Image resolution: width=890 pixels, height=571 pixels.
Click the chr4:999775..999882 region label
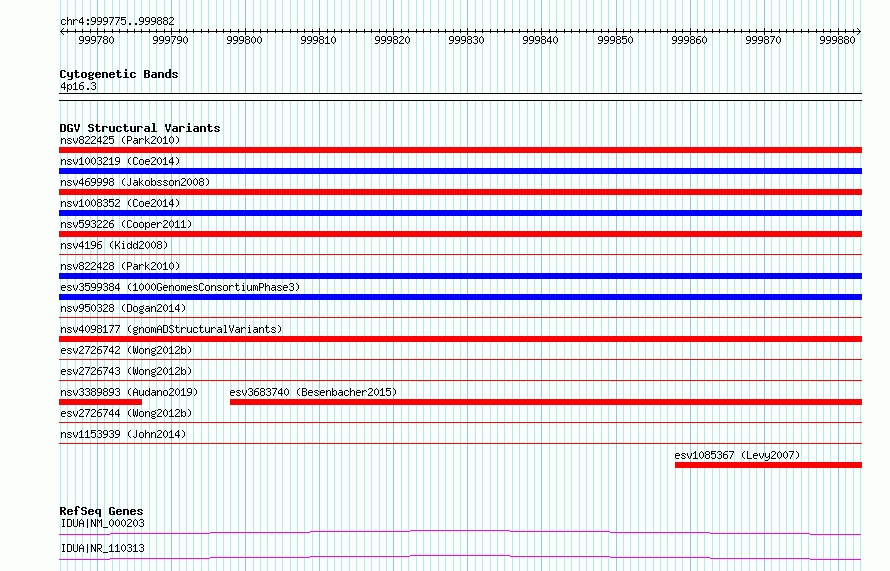pos(117,21)
